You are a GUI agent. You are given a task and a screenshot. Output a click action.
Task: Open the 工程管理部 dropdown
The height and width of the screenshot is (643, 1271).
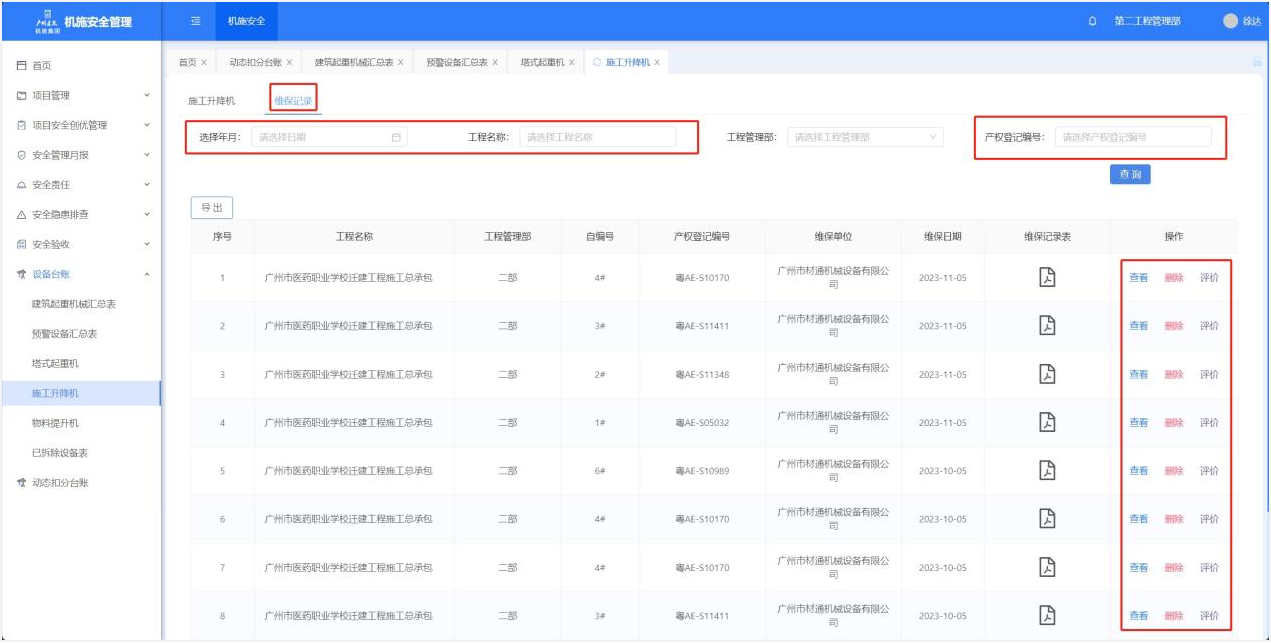tap(864, 137)
